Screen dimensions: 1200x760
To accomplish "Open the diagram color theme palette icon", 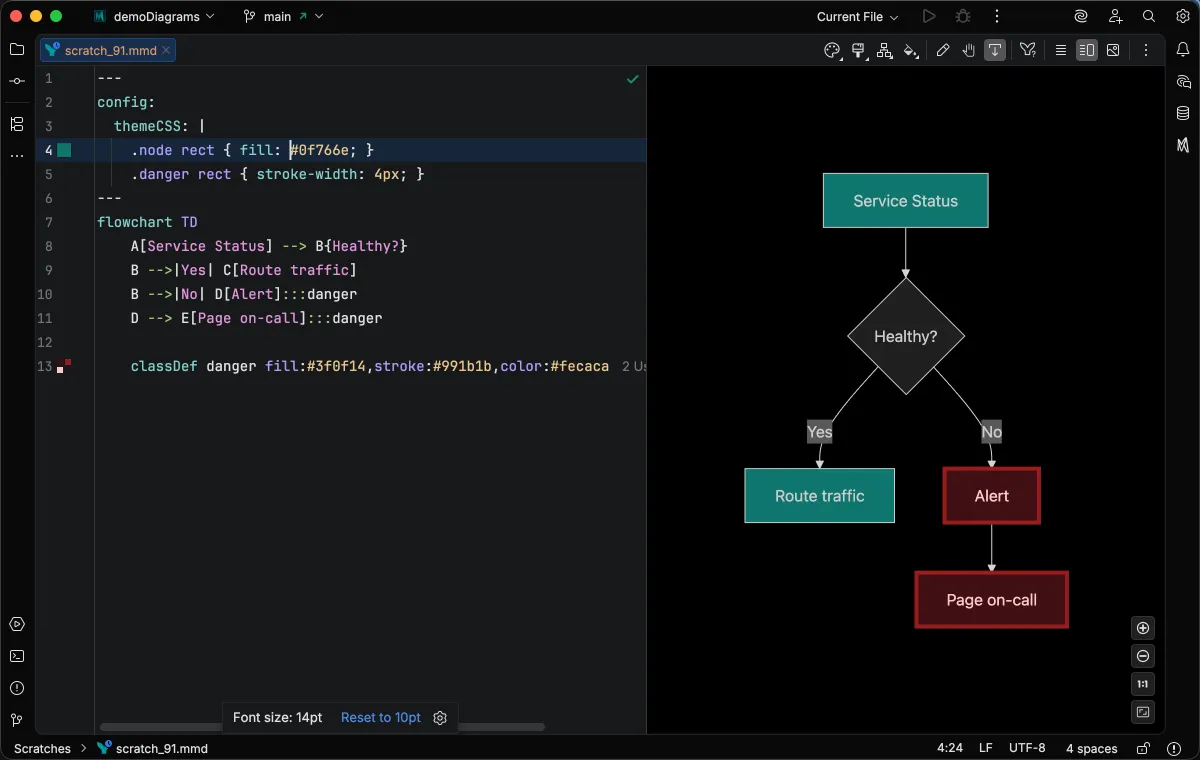I will (832, 49).
